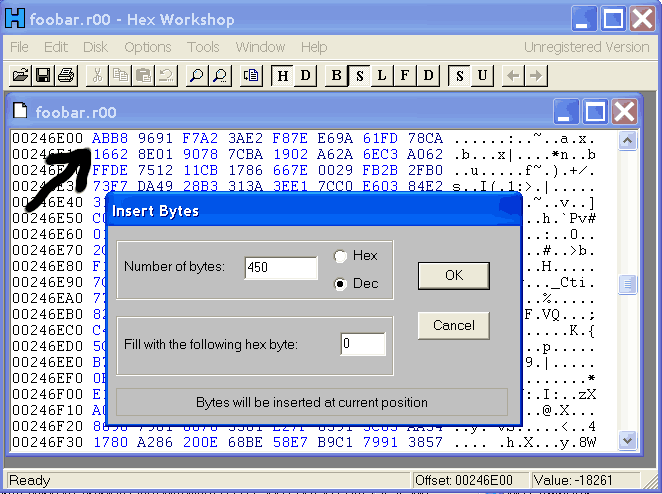The image size is (662, 494).
Task: Click the Value -18261 status bar field
Action: pyautogui.click(x=585, y=480)
